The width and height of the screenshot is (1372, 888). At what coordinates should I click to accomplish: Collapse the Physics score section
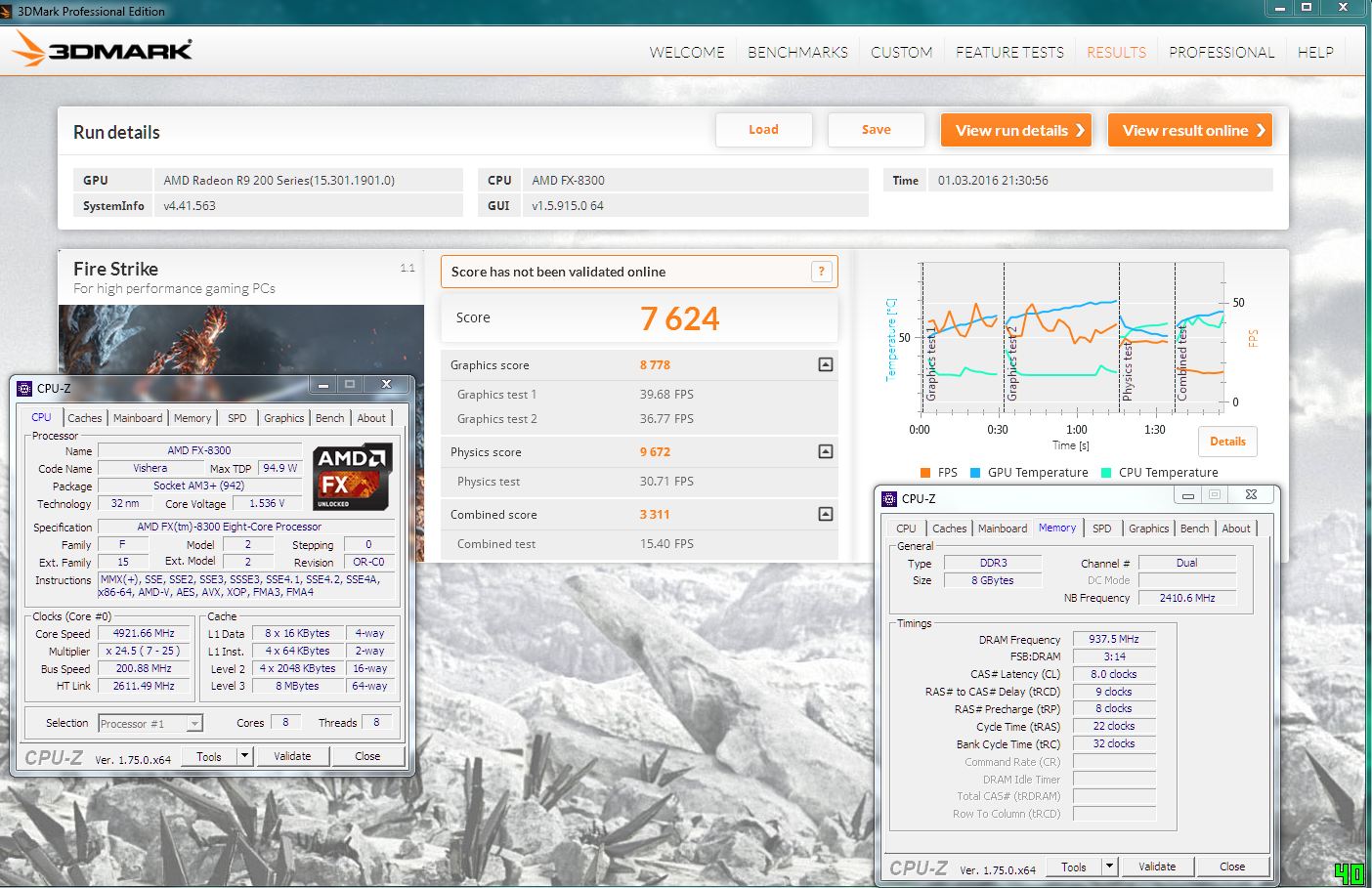pyautogui.click(x=826, y=451)
